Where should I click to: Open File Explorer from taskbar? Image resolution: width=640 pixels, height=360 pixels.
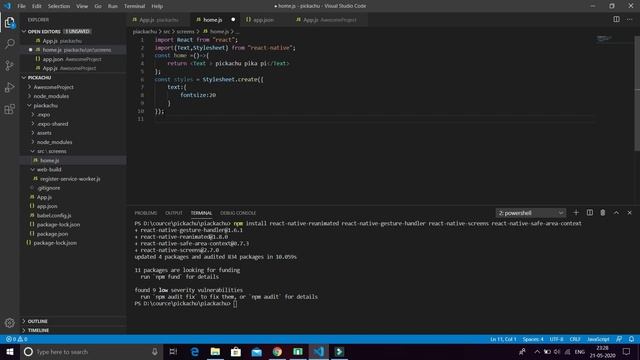pos(215,352)
